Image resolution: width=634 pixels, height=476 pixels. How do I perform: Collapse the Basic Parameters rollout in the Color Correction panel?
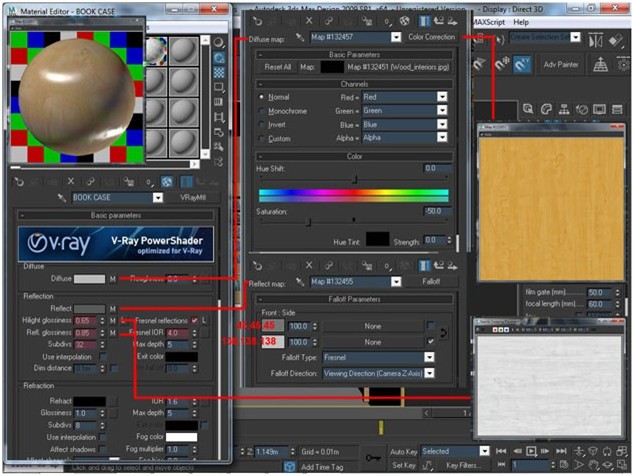[354, 55]
